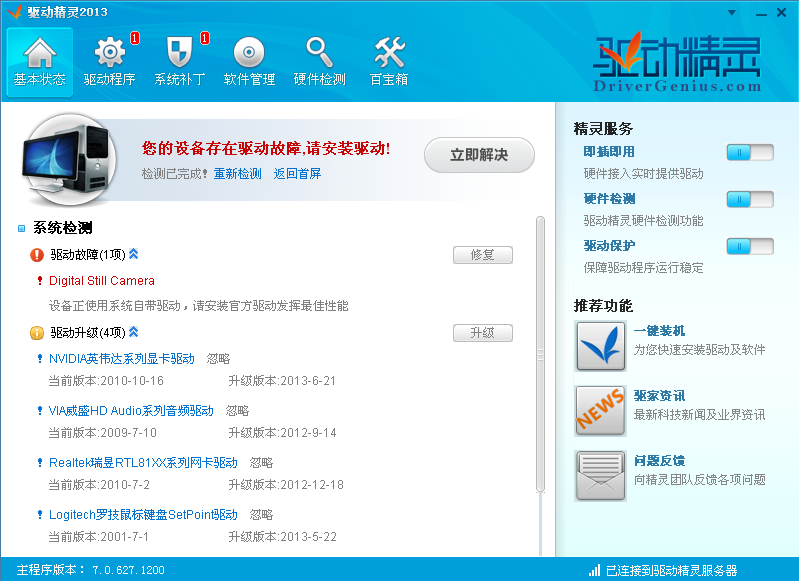Click the driver list vertical scrollbar
This screenshot has width=799, height=581.
(541, 354)
